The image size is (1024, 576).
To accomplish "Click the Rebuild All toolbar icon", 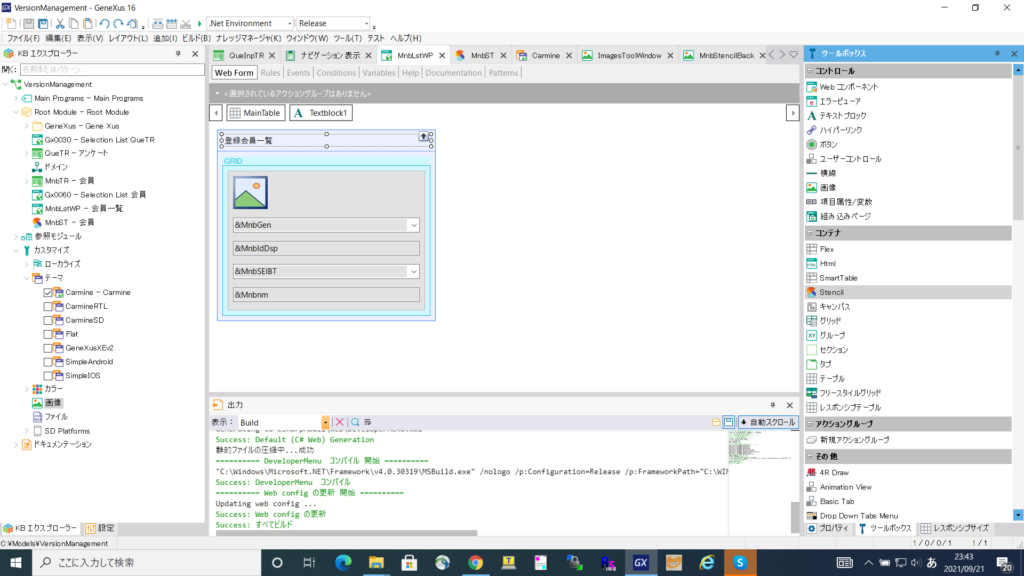I will point(171,24).
